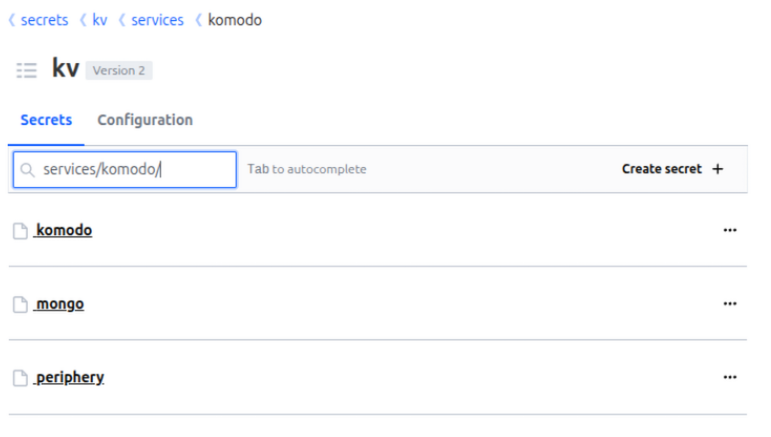Switch to the Configuration tab
This screenshot has height=437, width=771.
pos(145,120)
